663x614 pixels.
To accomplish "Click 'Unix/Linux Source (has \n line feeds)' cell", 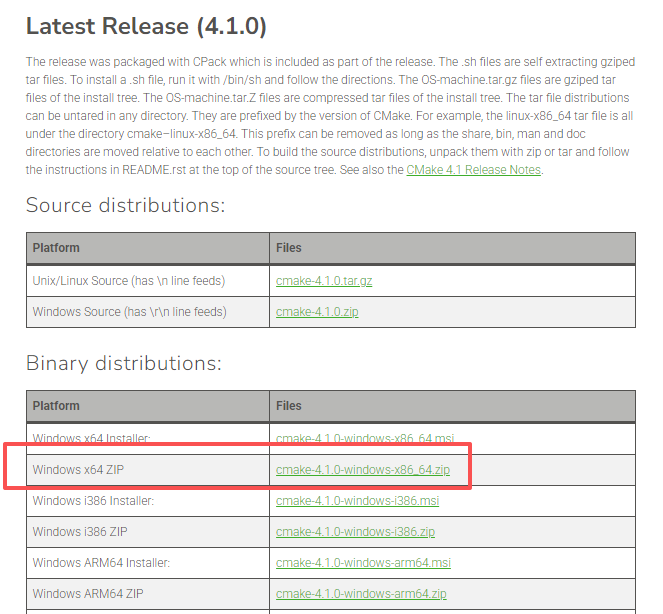I will click(148, 281).
